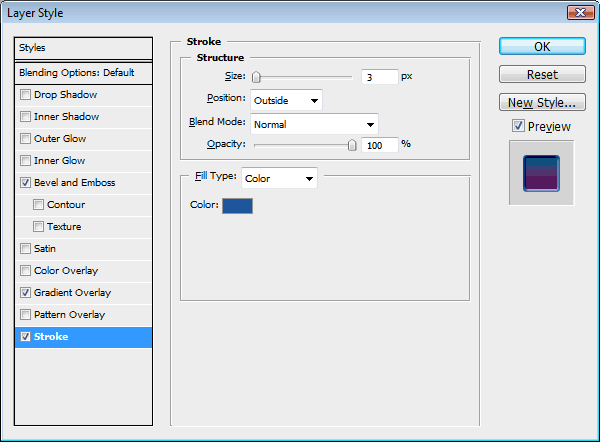
Task: Enable the Drop Shadow checkbox
Action: click(25, 95)
